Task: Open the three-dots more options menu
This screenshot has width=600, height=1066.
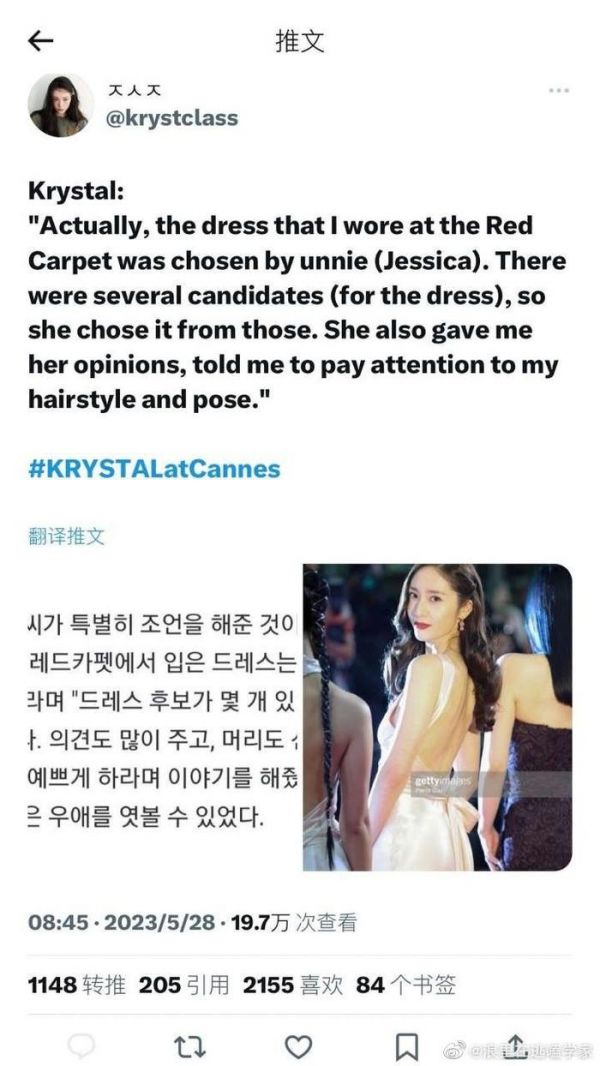Action: click(x=559, y=91)
